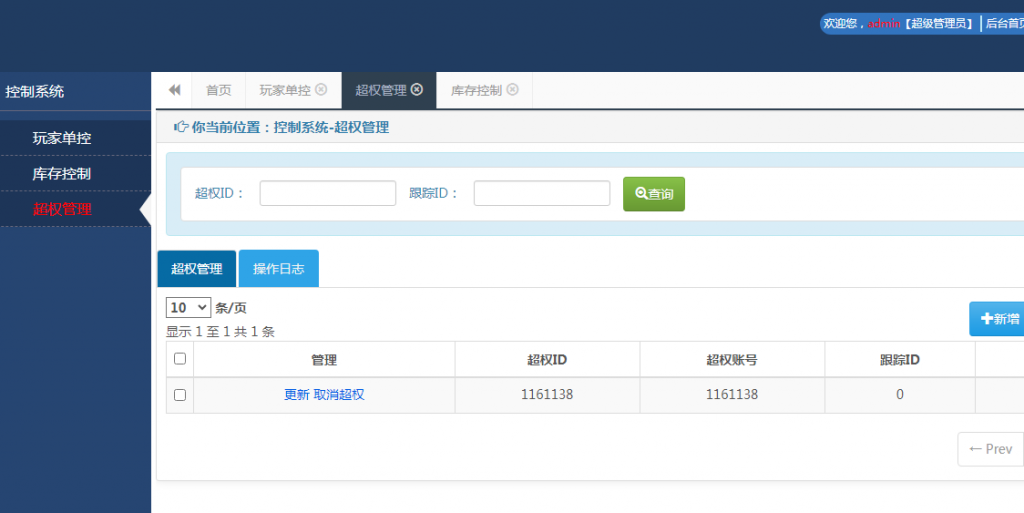1024x513 pixels.
Task: Click the 跟踪ID input field
Action: click(541, 193)
